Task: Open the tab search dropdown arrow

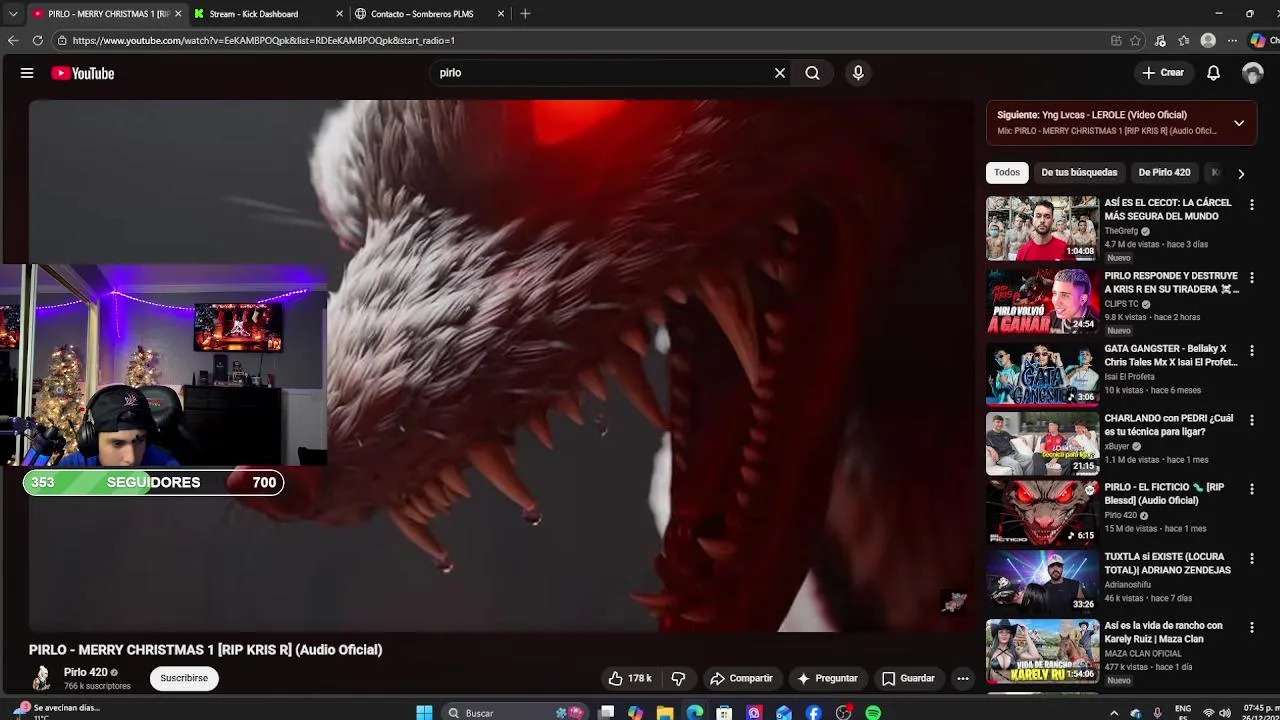Action: point(13,14)
